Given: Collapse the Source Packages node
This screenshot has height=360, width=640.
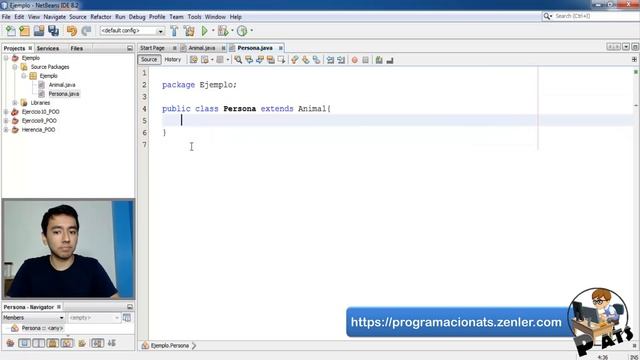Looking at the screenshot, I should pos(15,67).
